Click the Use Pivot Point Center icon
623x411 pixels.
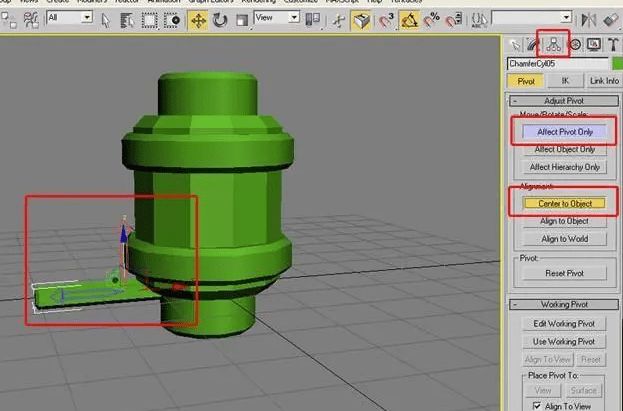(313, 19)
